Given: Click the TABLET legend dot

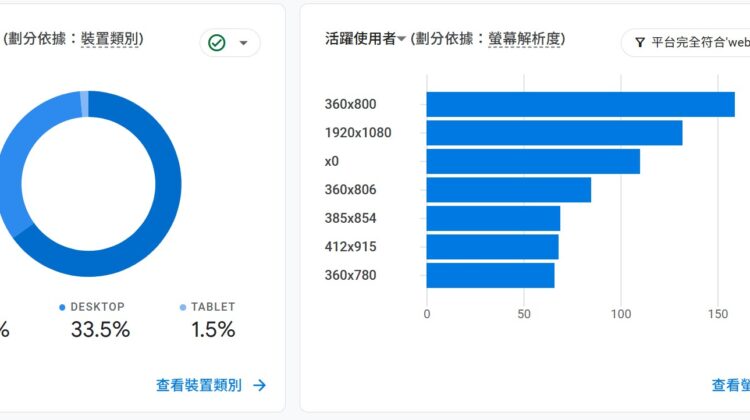Looking at the screenshot, I should pyautogui.click(x=182, y=308).
